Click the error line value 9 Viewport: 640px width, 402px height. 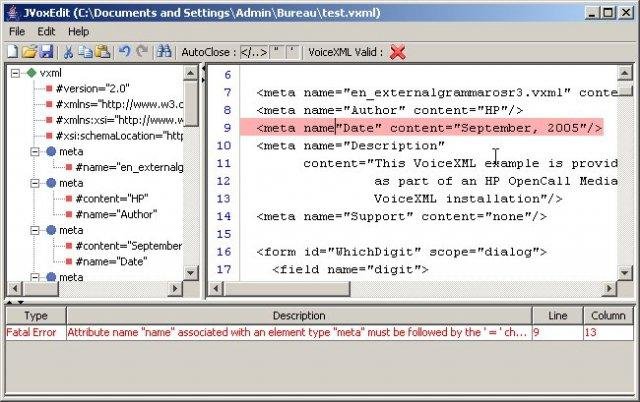[558, 332]
